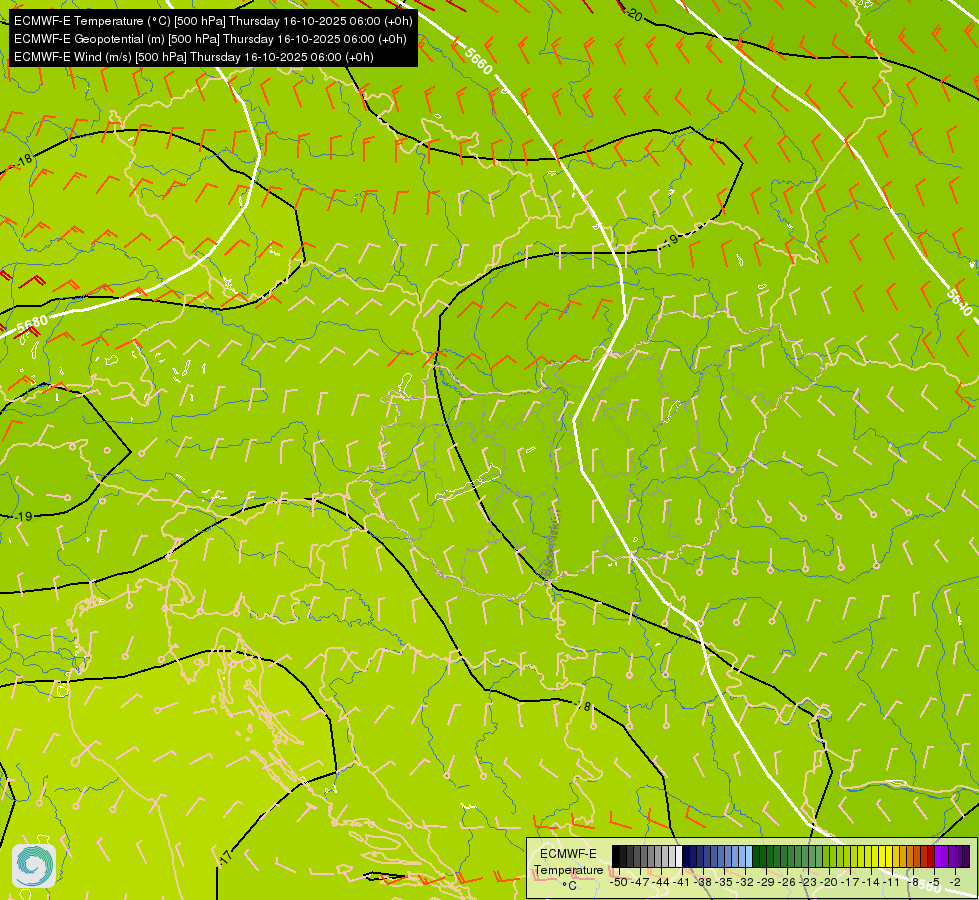The height and width of the screenshot is (900, 979).
Task: Click the 5680 geopotential contour label
Action: (31, 323)
